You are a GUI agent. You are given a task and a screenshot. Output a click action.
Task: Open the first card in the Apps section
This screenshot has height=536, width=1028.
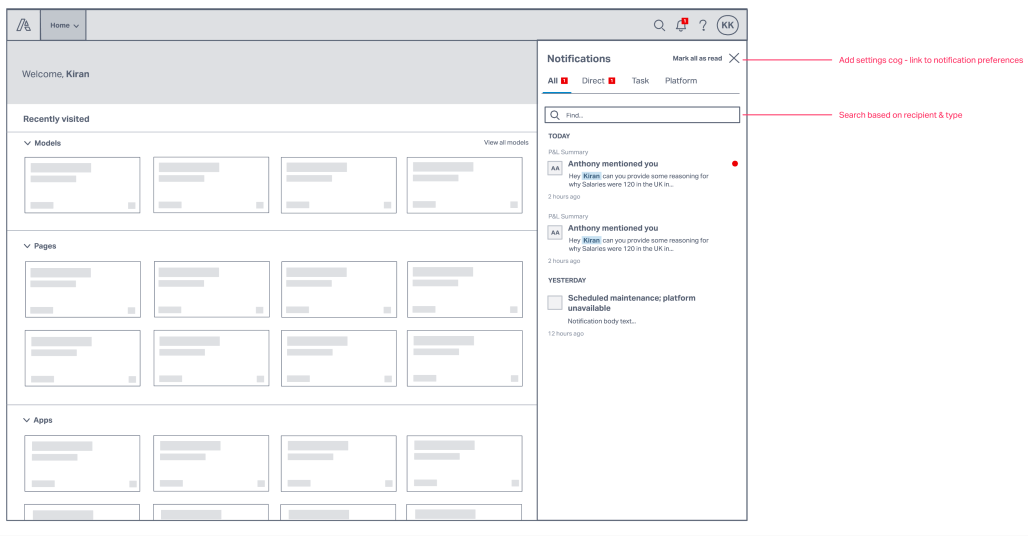pyautogui.click(x=82, y=463)
